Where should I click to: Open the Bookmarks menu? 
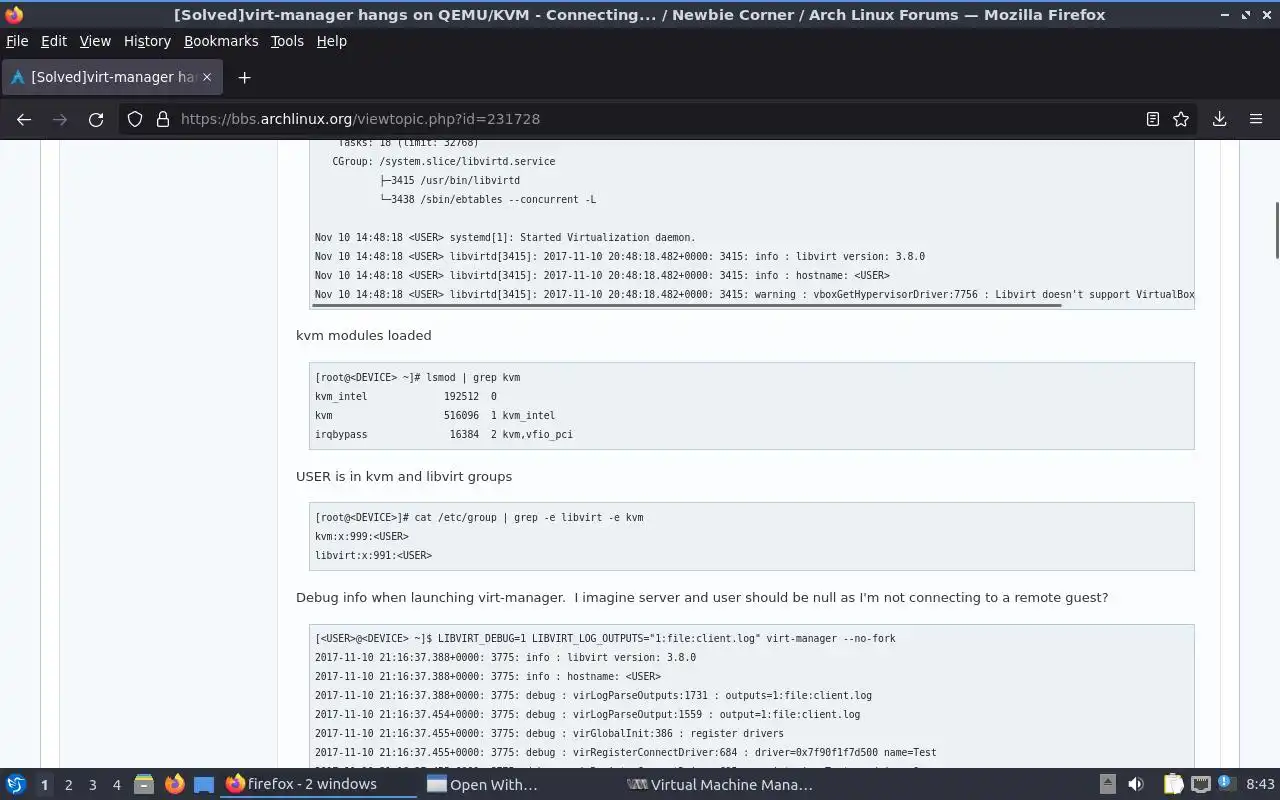point(221,41)
